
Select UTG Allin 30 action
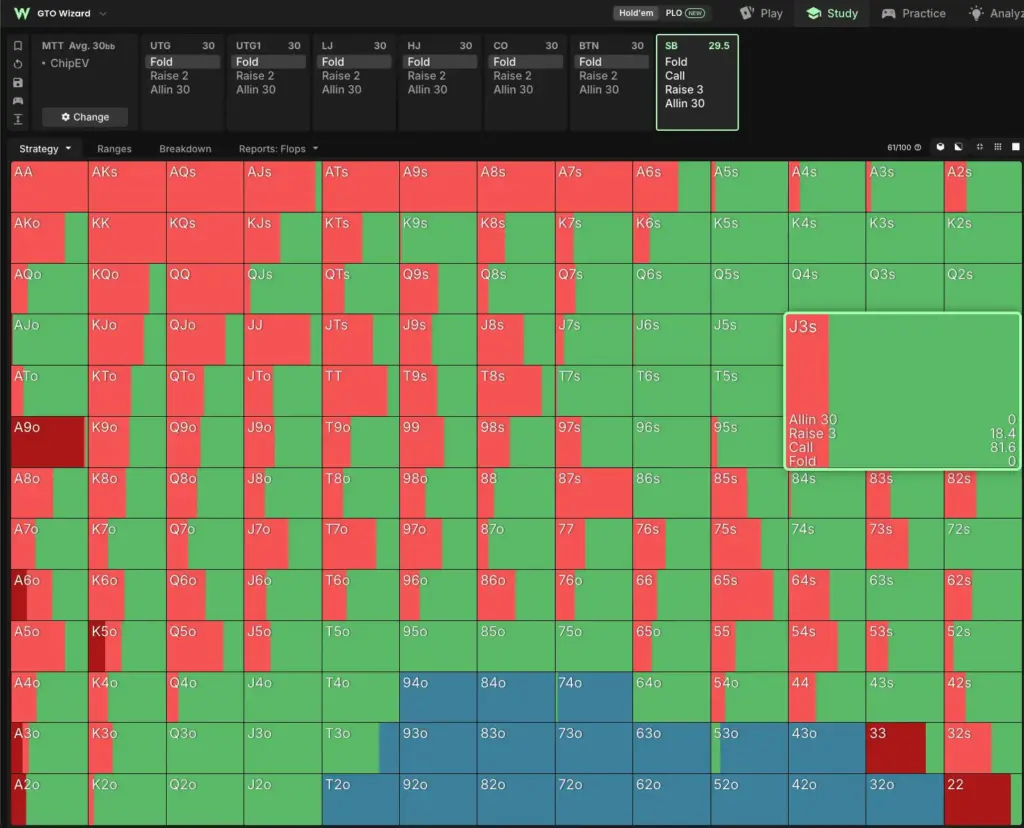pos(170,89)
